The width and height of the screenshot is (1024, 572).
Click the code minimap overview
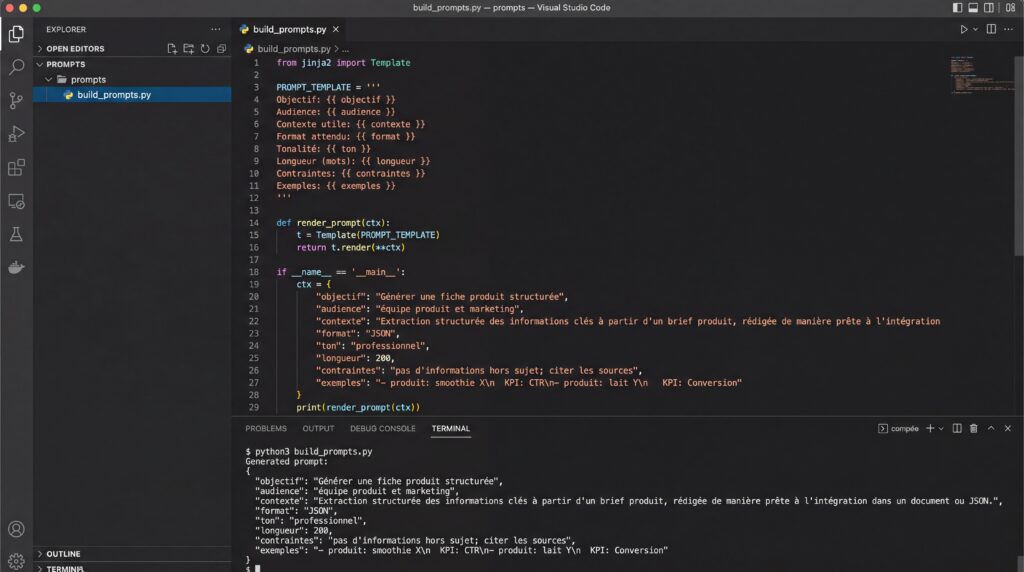982,75
